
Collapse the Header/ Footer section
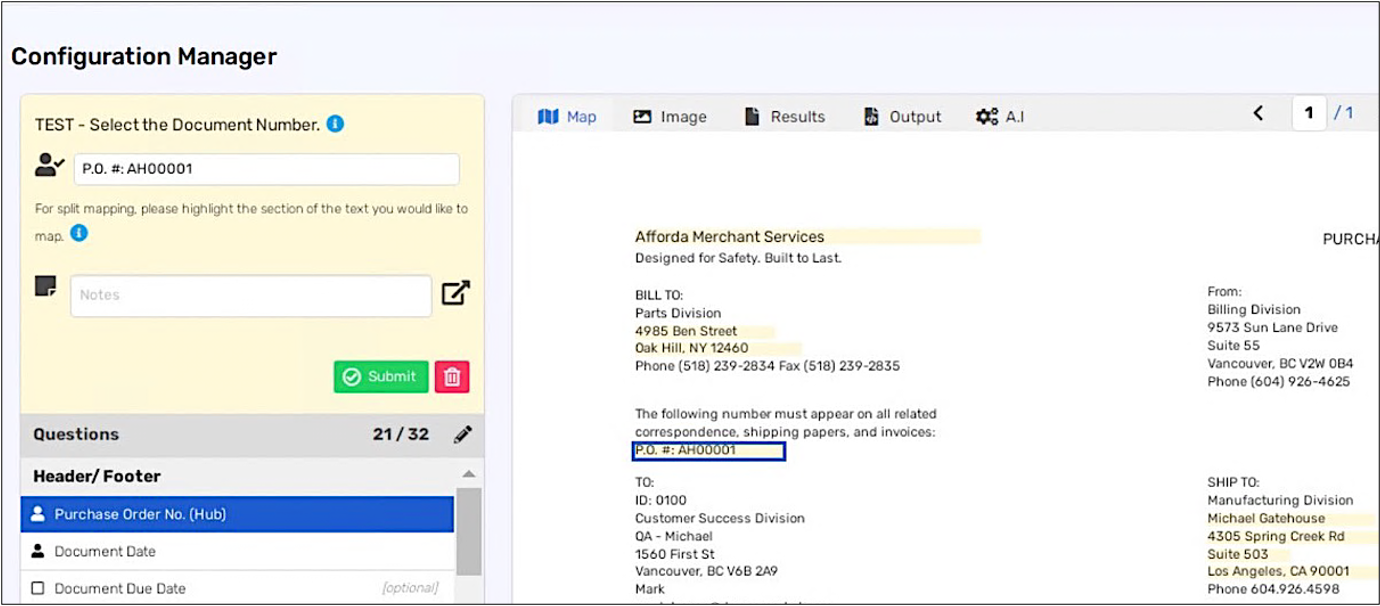tap(468, 475)
